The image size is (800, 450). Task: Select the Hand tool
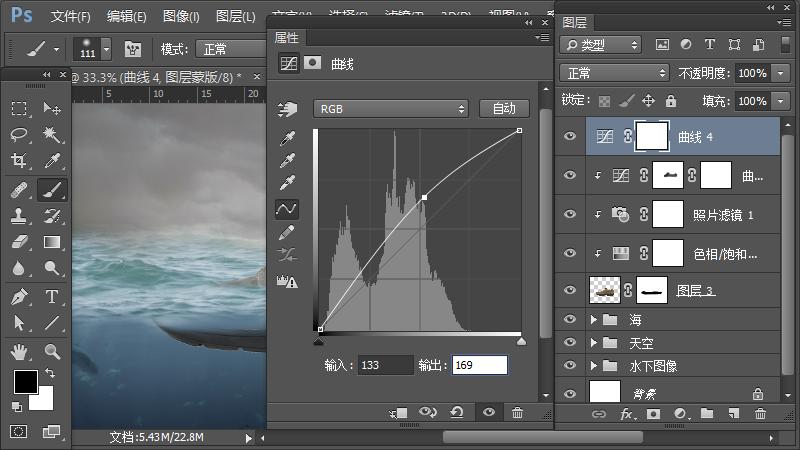[x=19, y=352]
